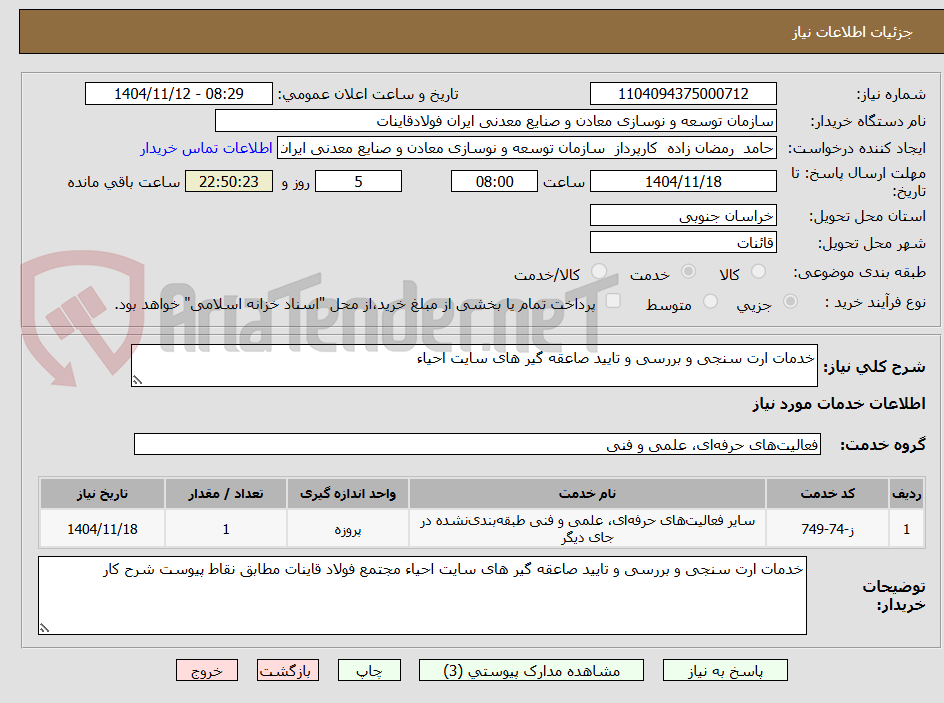Click the ردیف column header
Image resolution: width=944 pixels, height=703 pixels.
(907, 494)
